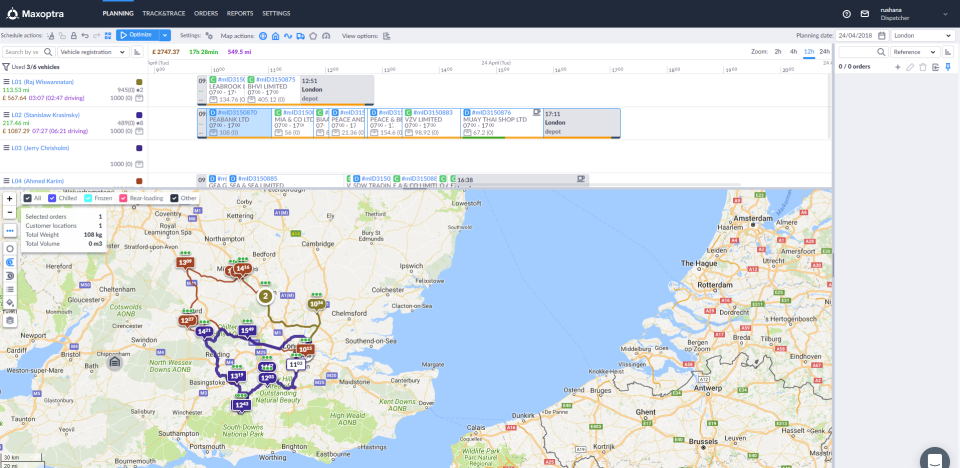Click the Maxoptra logo

coord(34,13)
